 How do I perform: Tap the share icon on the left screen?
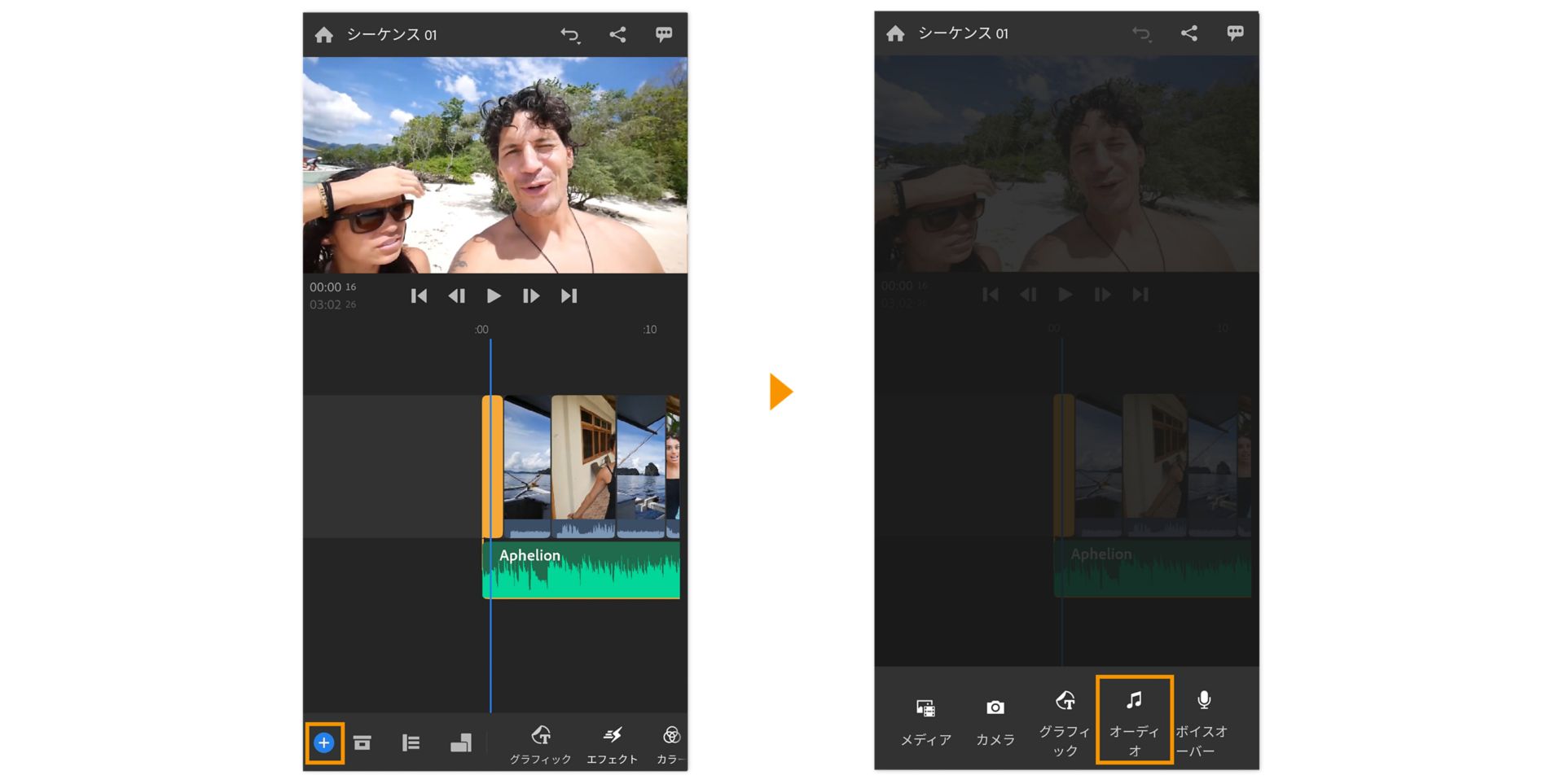tap(618, 34)
